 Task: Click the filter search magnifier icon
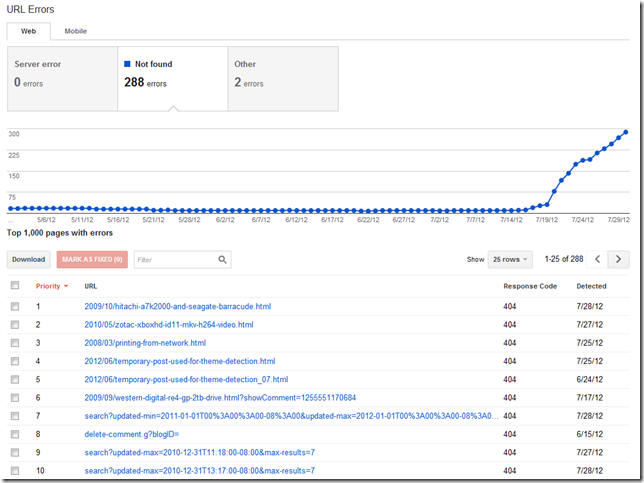pos(222,260)
